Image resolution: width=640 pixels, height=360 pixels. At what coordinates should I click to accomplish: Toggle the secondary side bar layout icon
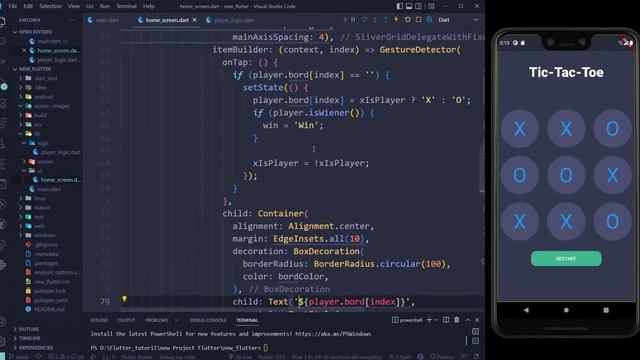[x=418, y=6]
